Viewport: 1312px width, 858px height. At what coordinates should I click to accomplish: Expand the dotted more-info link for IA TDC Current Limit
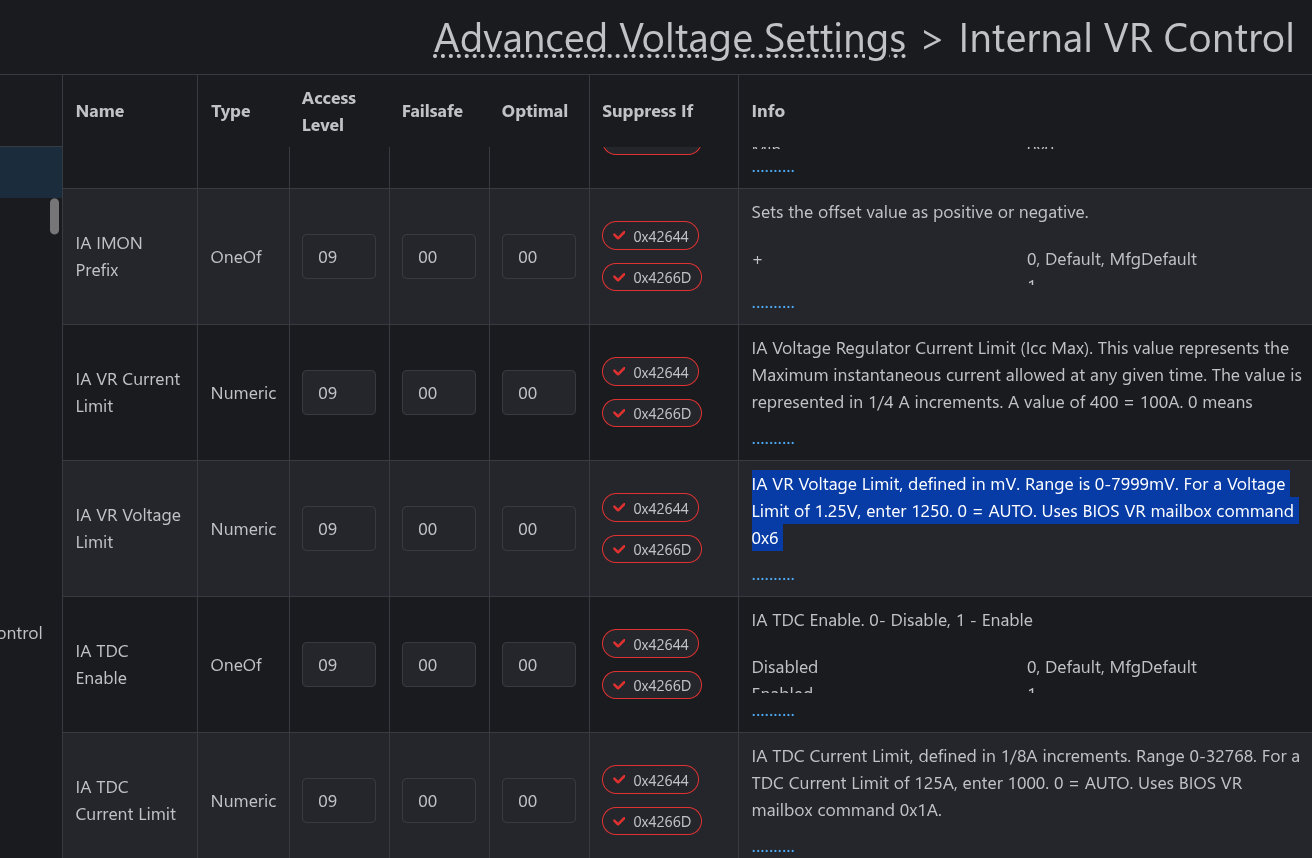[773, 849]
